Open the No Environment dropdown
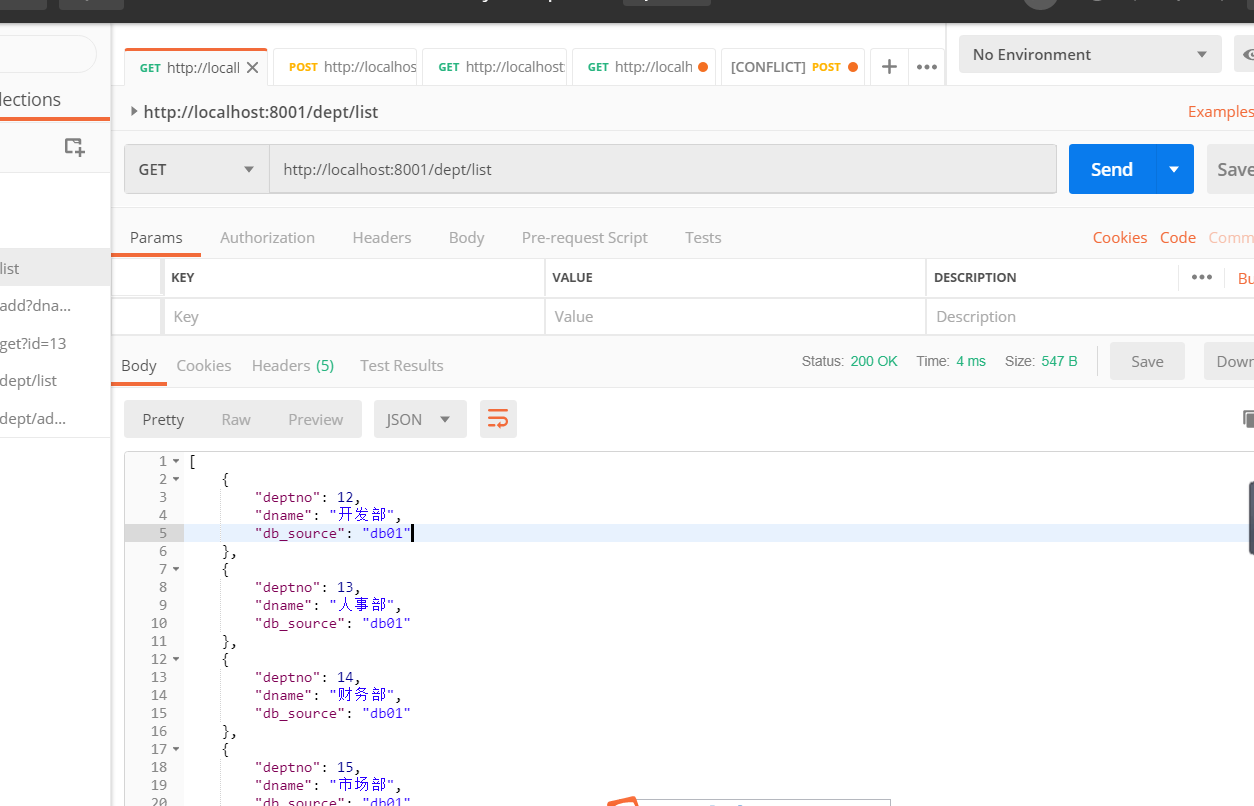This screenshot has height=806, width=1254. [x=1090, y=54]
